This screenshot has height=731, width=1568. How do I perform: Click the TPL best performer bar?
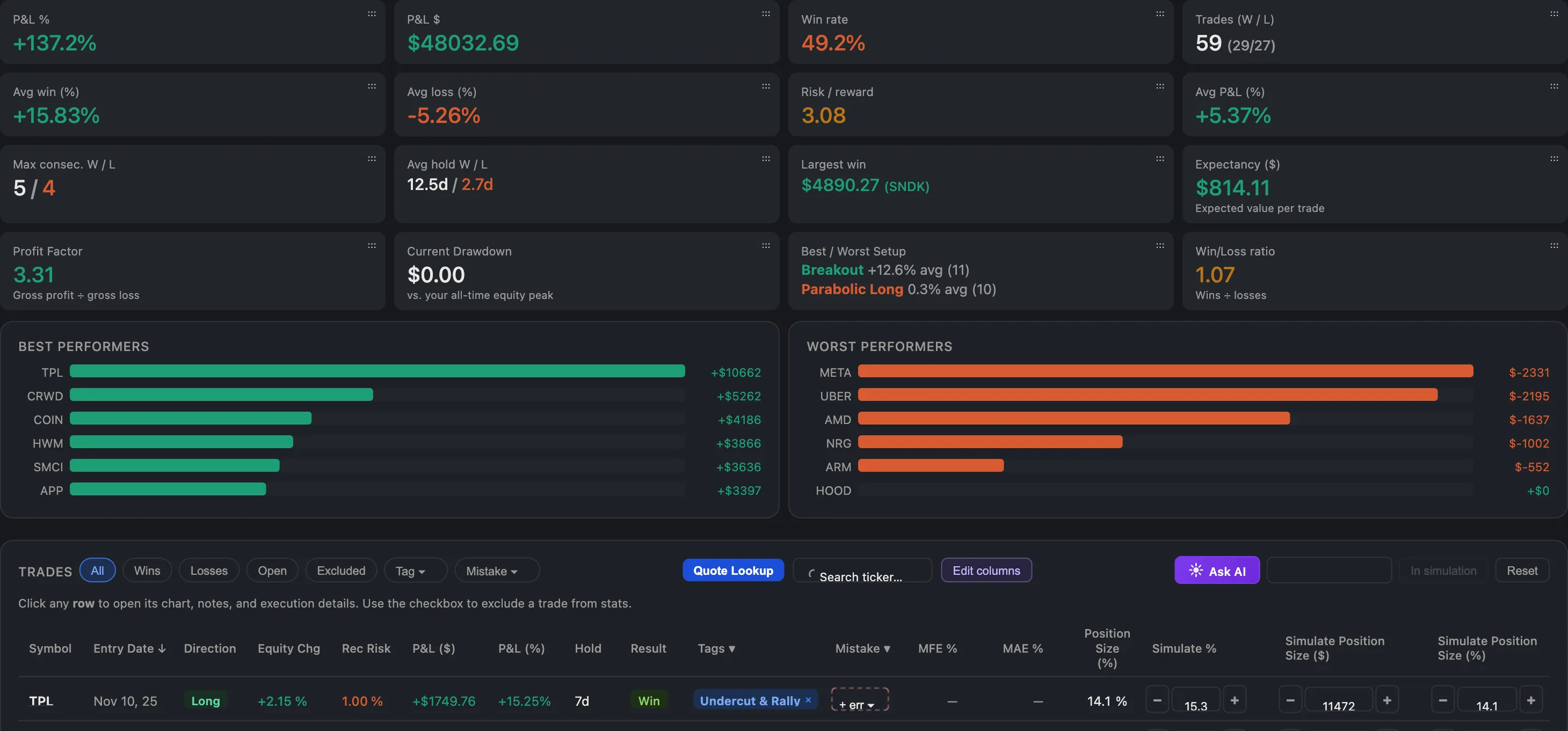pyautogui.click(x=378, y=371)
